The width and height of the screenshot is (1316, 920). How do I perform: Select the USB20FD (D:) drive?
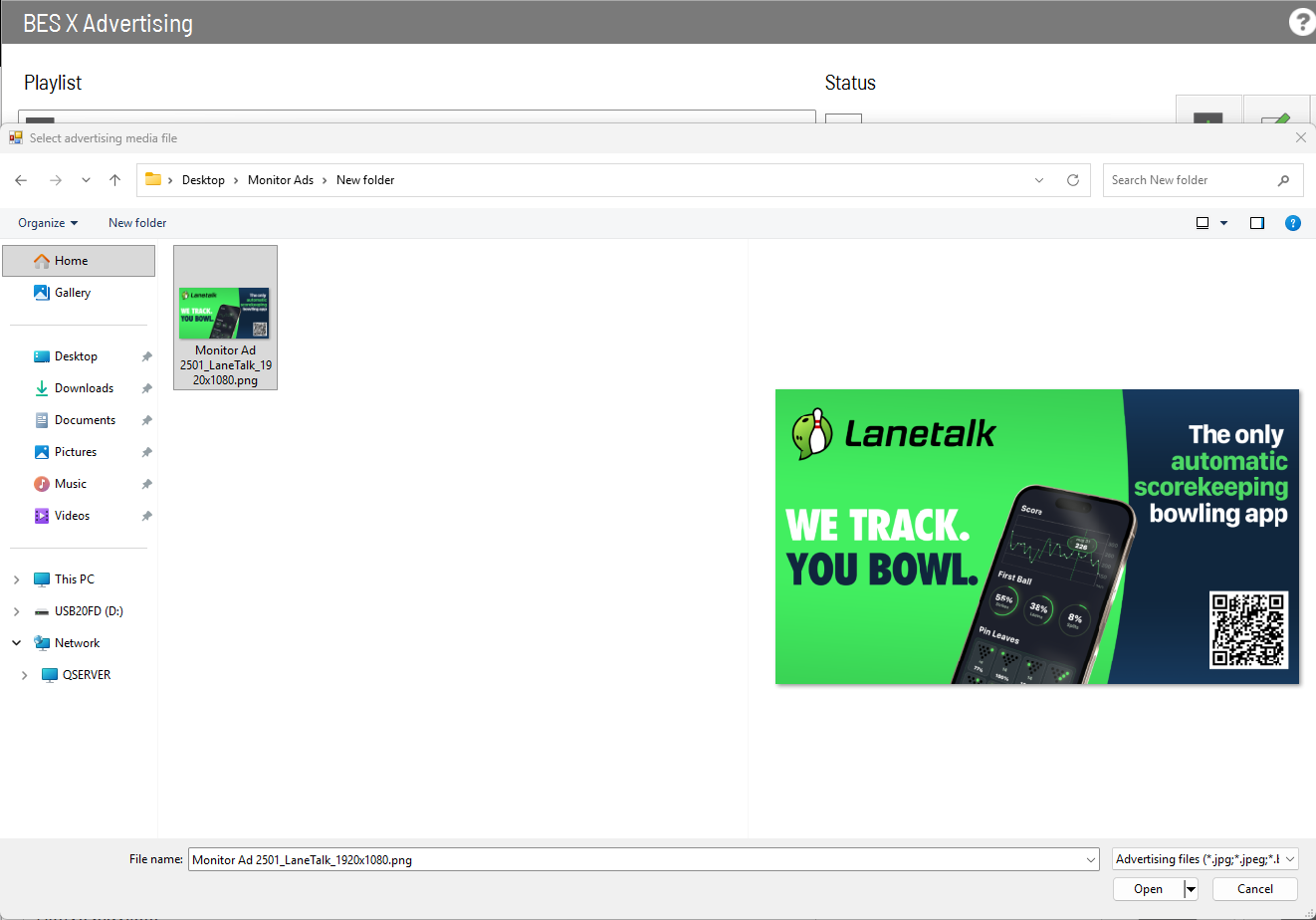coord(89,611)
